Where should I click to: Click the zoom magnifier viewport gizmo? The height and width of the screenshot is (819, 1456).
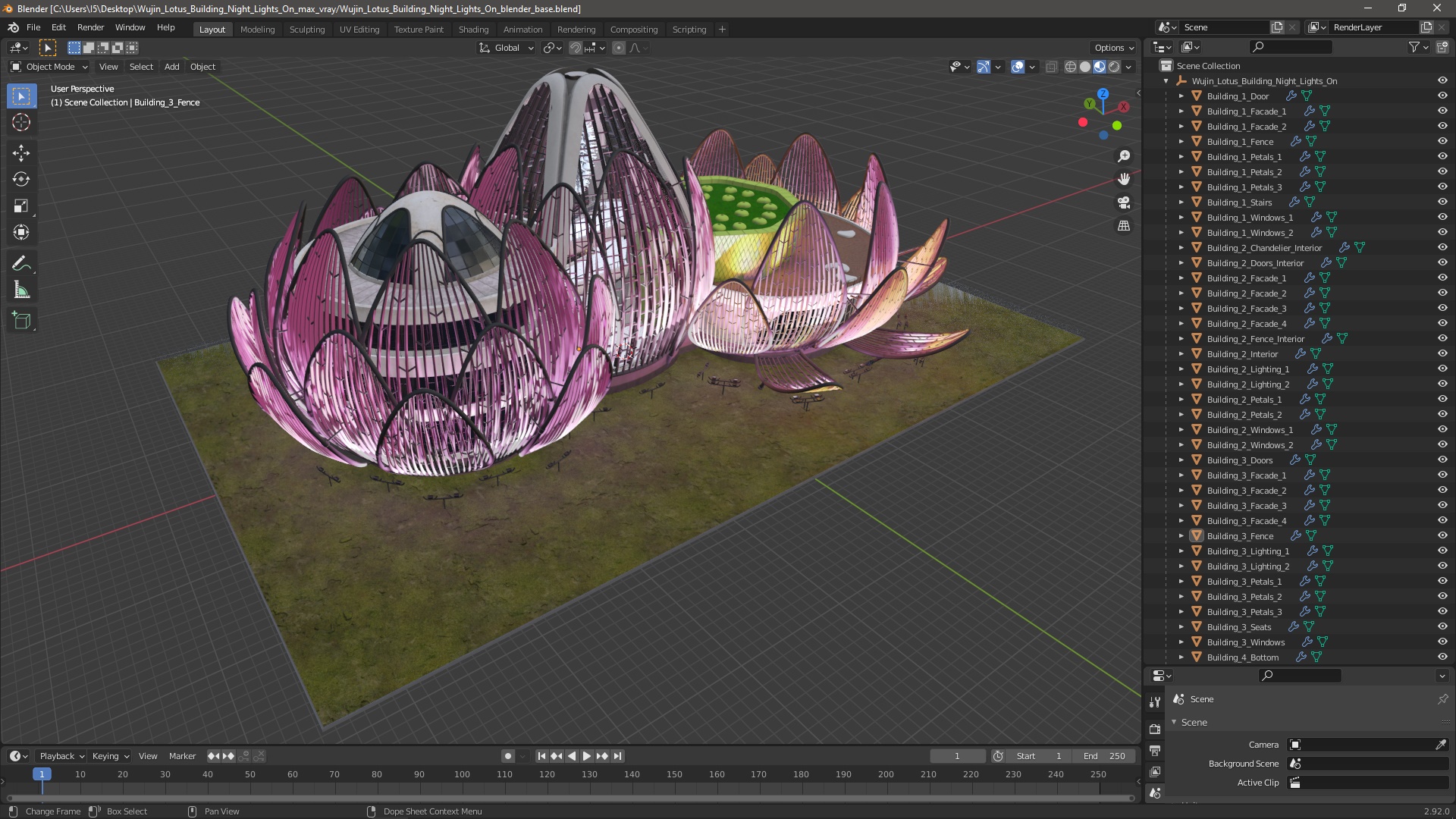click(x=1124, y=156)
